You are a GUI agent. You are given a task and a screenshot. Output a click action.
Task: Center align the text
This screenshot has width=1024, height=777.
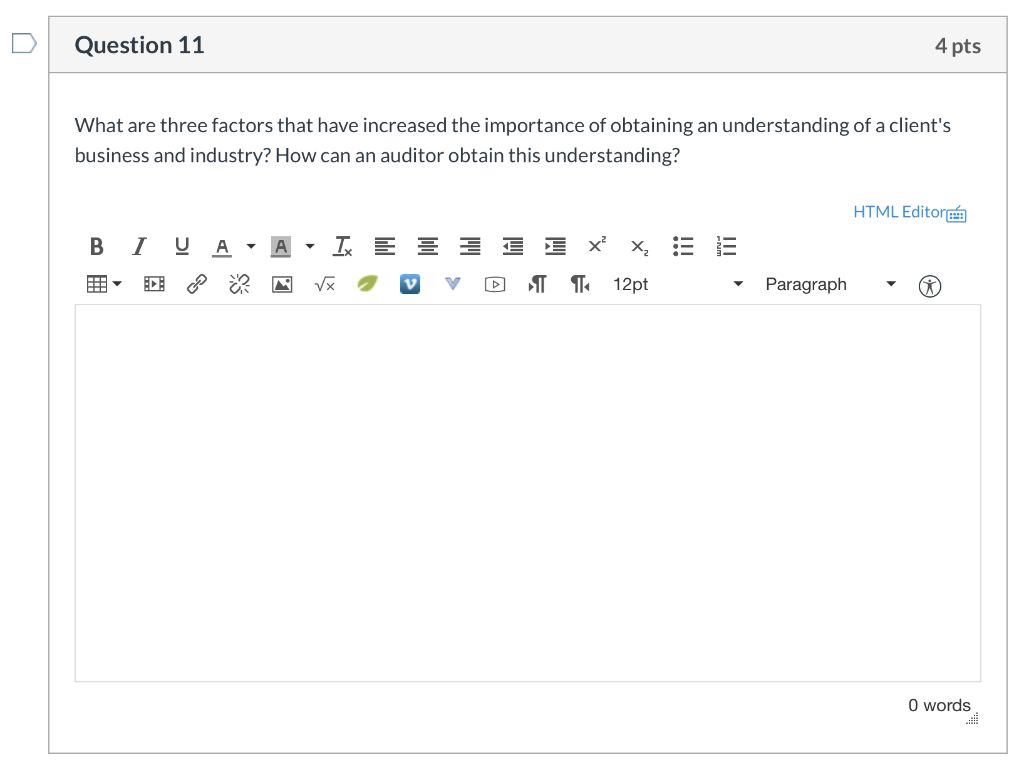coord(428,246)
